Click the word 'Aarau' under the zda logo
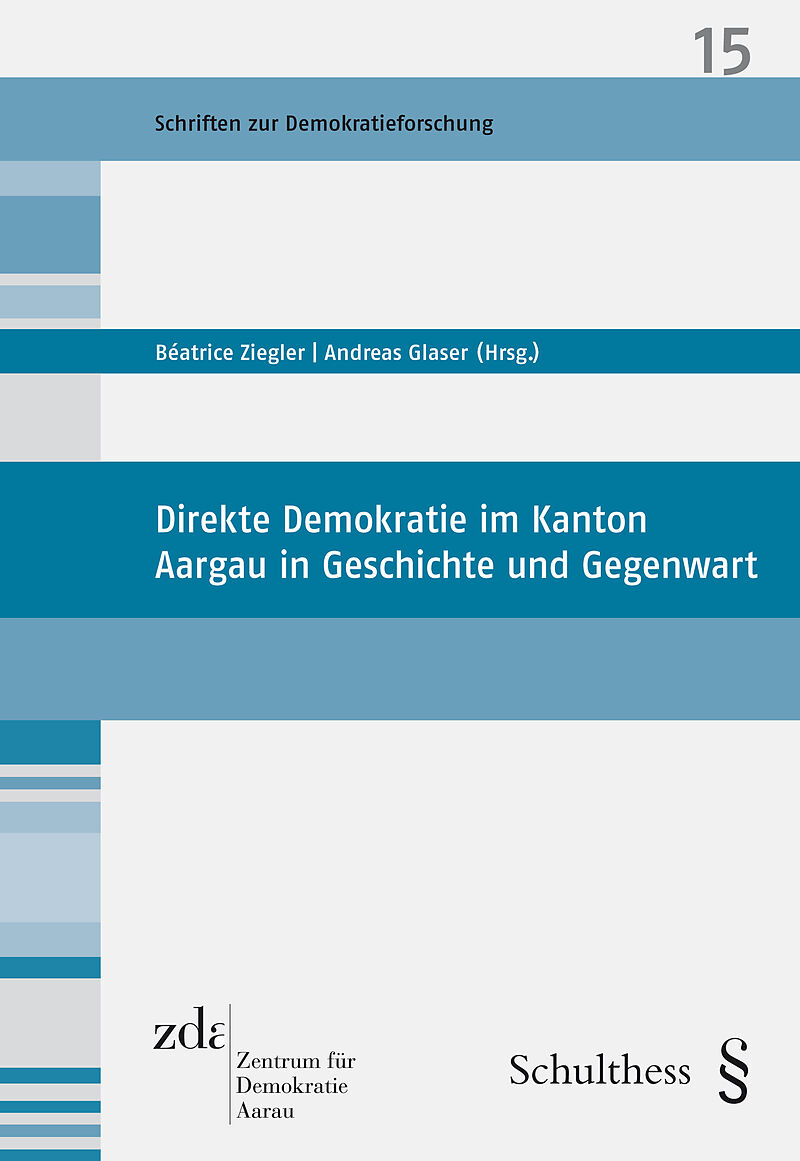800x1161 pixels. tap(264, 1111)
